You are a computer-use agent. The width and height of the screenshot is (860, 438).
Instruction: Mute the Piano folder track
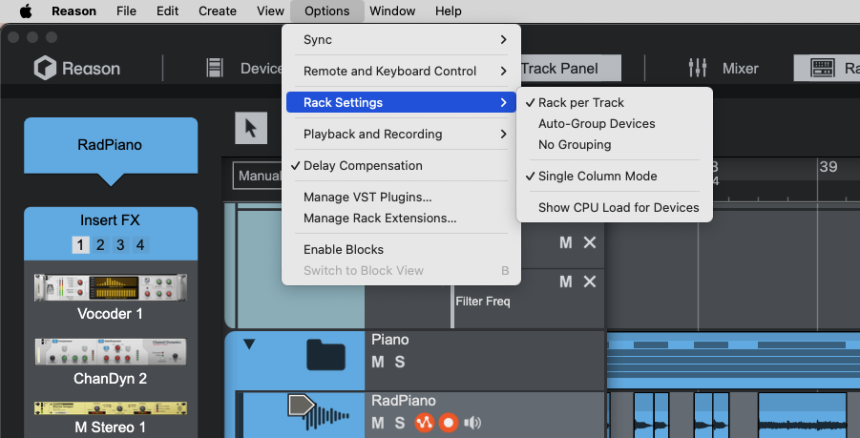click(377, 362)
